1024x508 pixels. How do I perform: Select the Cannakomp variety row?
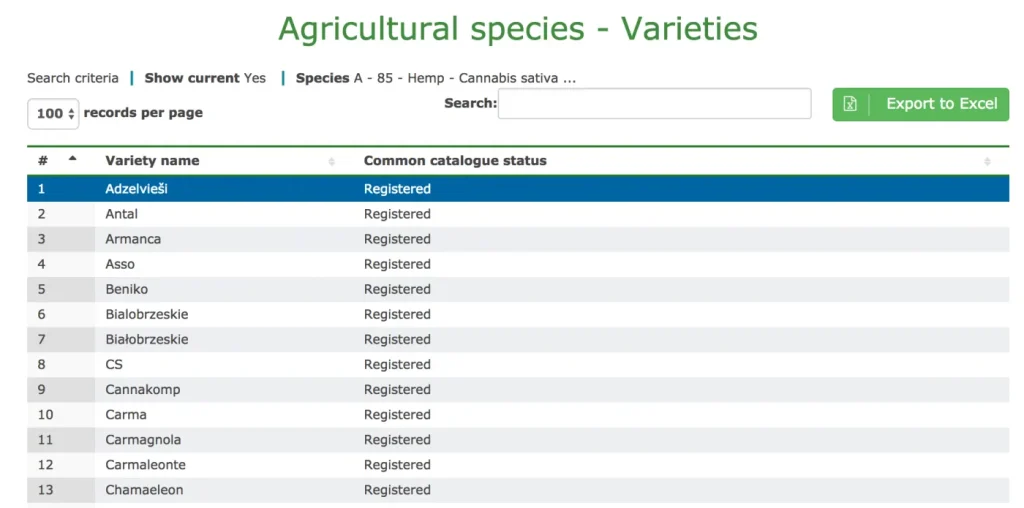click(143, 389)
